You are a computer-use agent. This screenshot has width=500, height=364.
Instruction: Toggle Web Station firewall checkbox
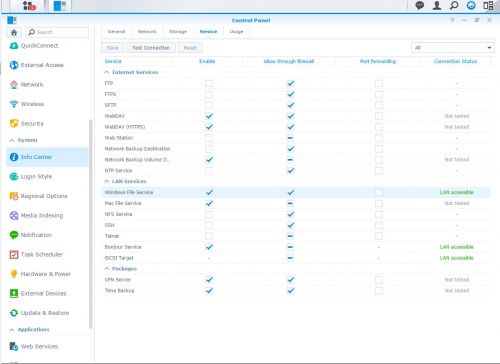coord(290,138)
